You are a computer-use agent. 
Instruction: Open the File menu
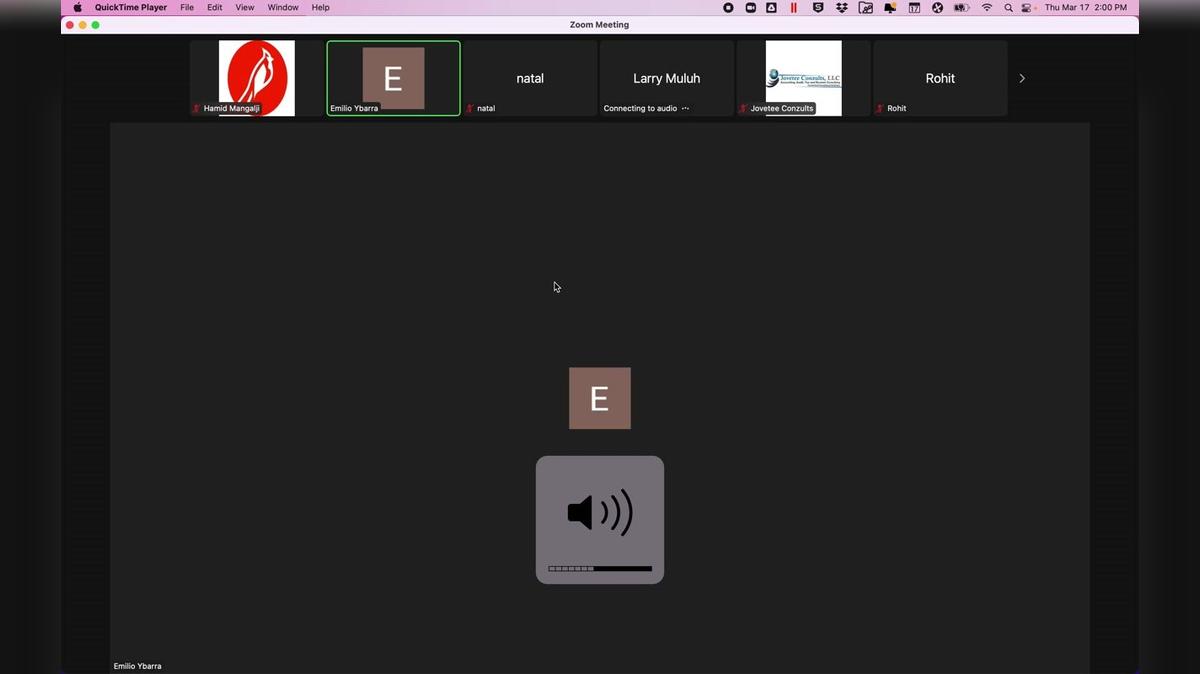pos(187,8)
